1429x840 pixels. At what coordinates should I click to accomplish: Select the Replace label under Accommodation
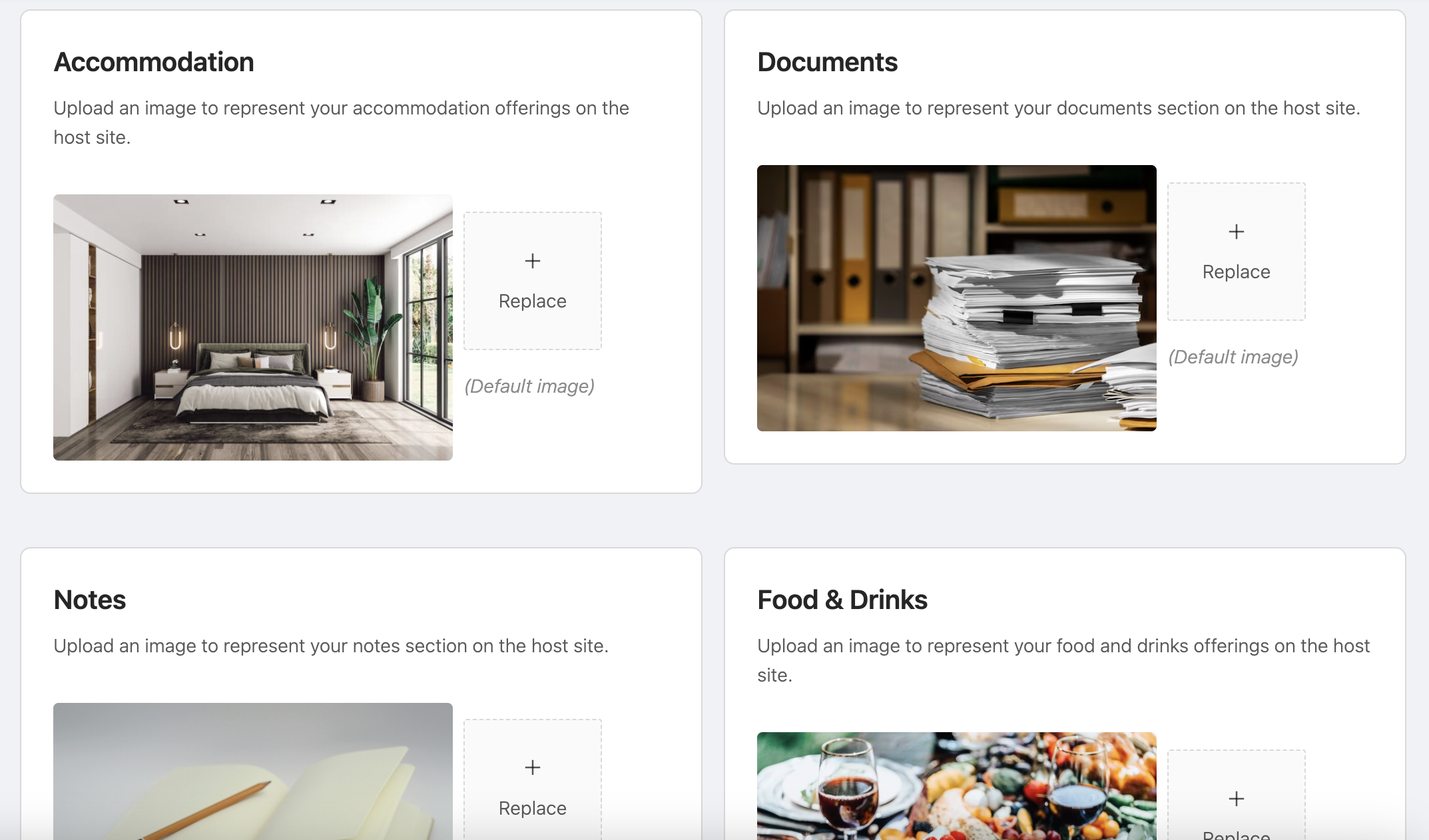click(x=532, y=301)
